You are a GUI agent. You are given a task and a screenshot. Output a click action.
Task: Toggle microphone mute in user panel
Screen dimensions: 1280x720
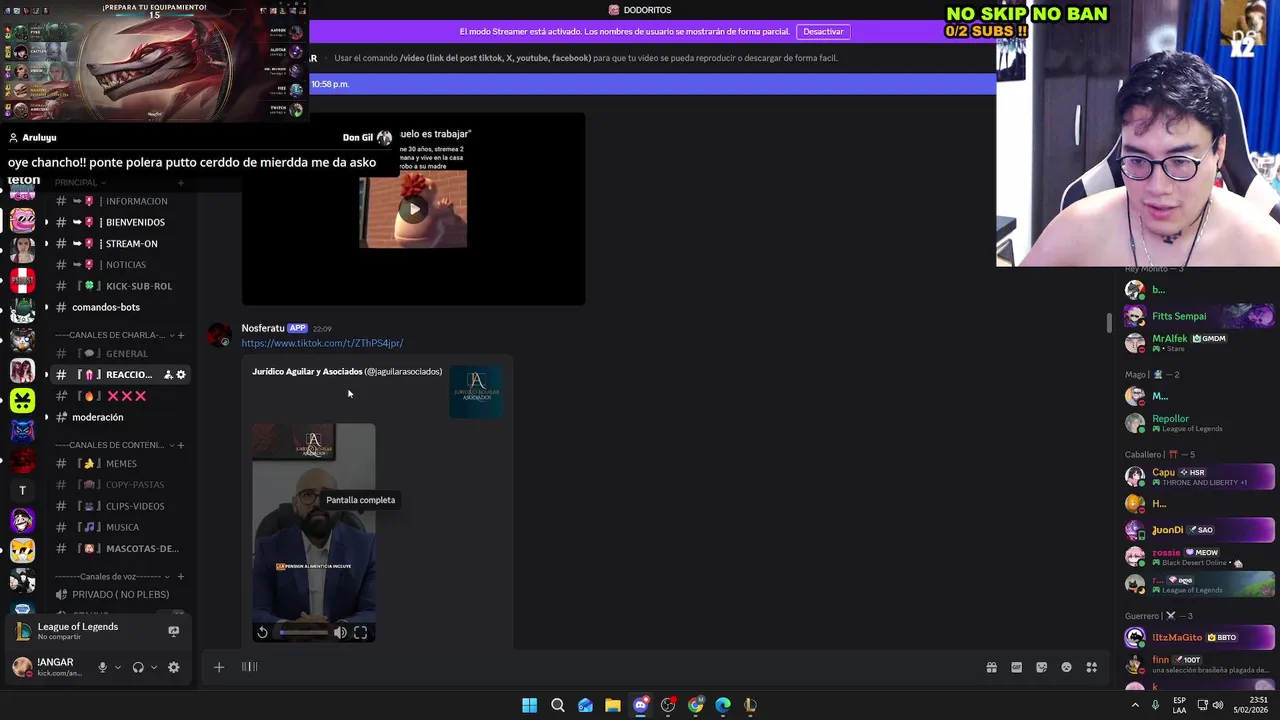pos(102,667)
